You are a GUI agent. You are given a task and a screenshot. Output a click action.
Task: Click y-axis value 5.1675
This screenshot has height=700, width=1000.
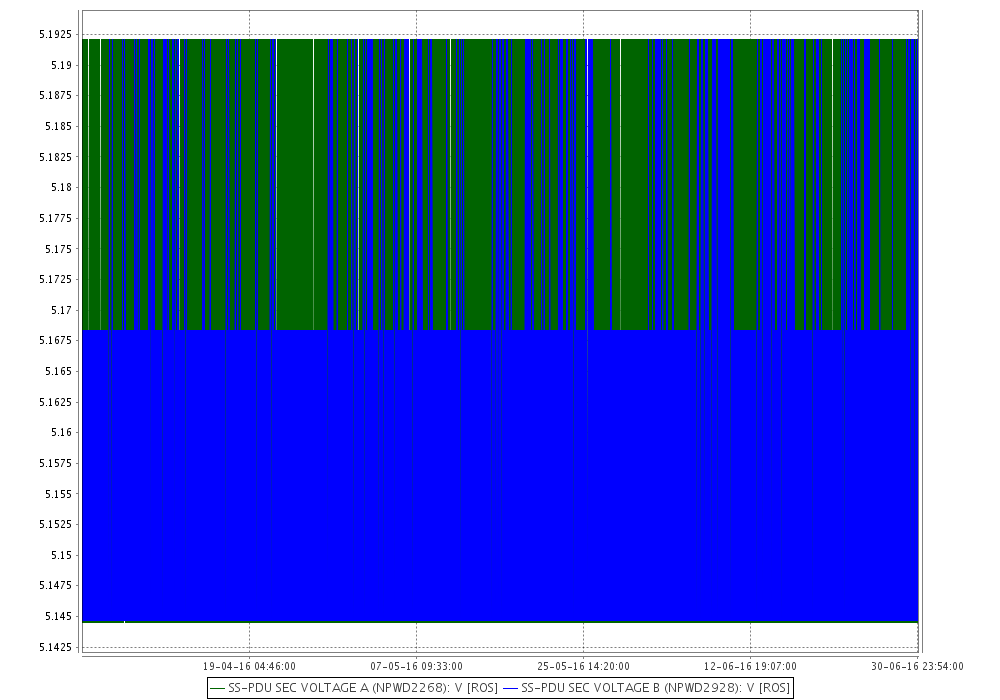(55, 340)
